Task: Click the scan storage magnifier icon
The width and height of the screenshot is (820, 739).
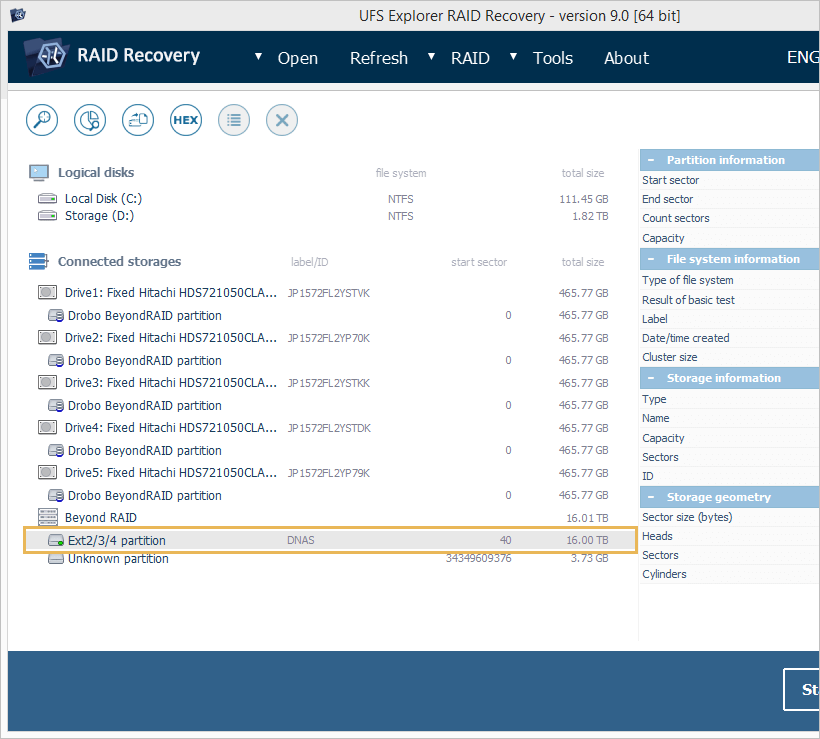Action: (42, 120)
